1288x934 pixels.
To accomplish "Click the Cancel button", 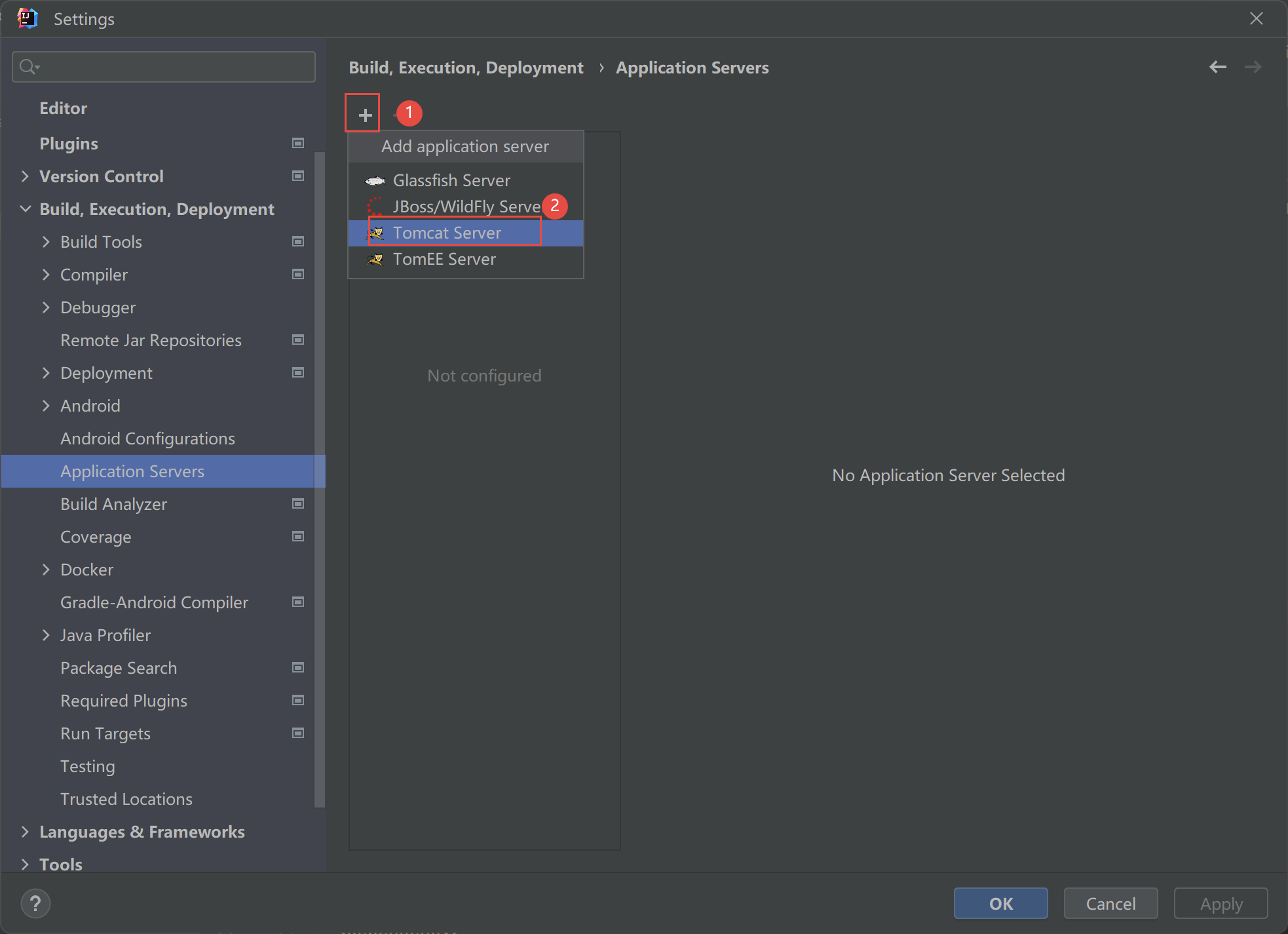I will click(x=1110, y=904).
